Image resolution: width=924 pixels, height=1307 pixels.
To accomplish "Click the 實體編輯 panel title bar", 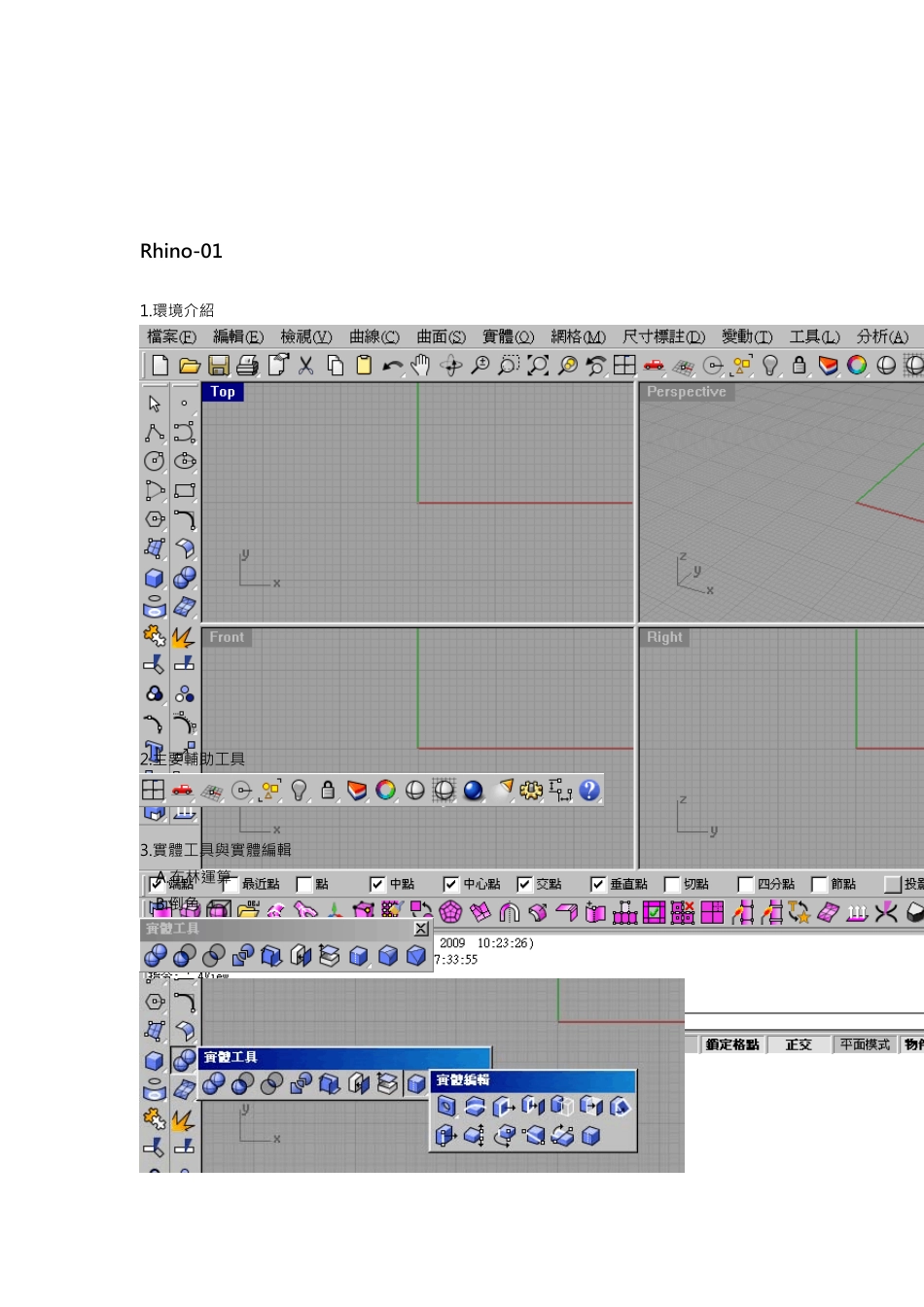I will [x=533, y=1080].
